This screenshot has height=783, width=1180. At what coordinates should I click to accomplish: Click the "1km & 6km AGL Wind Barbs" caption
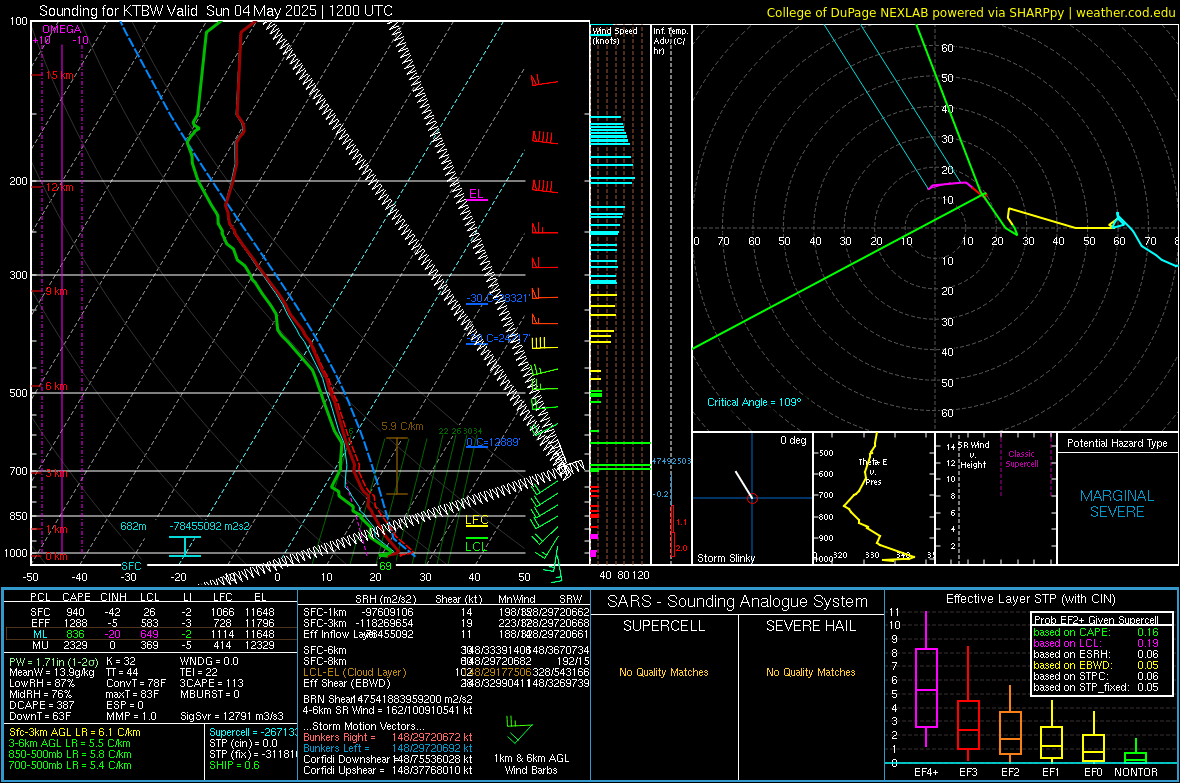[531, 764]
